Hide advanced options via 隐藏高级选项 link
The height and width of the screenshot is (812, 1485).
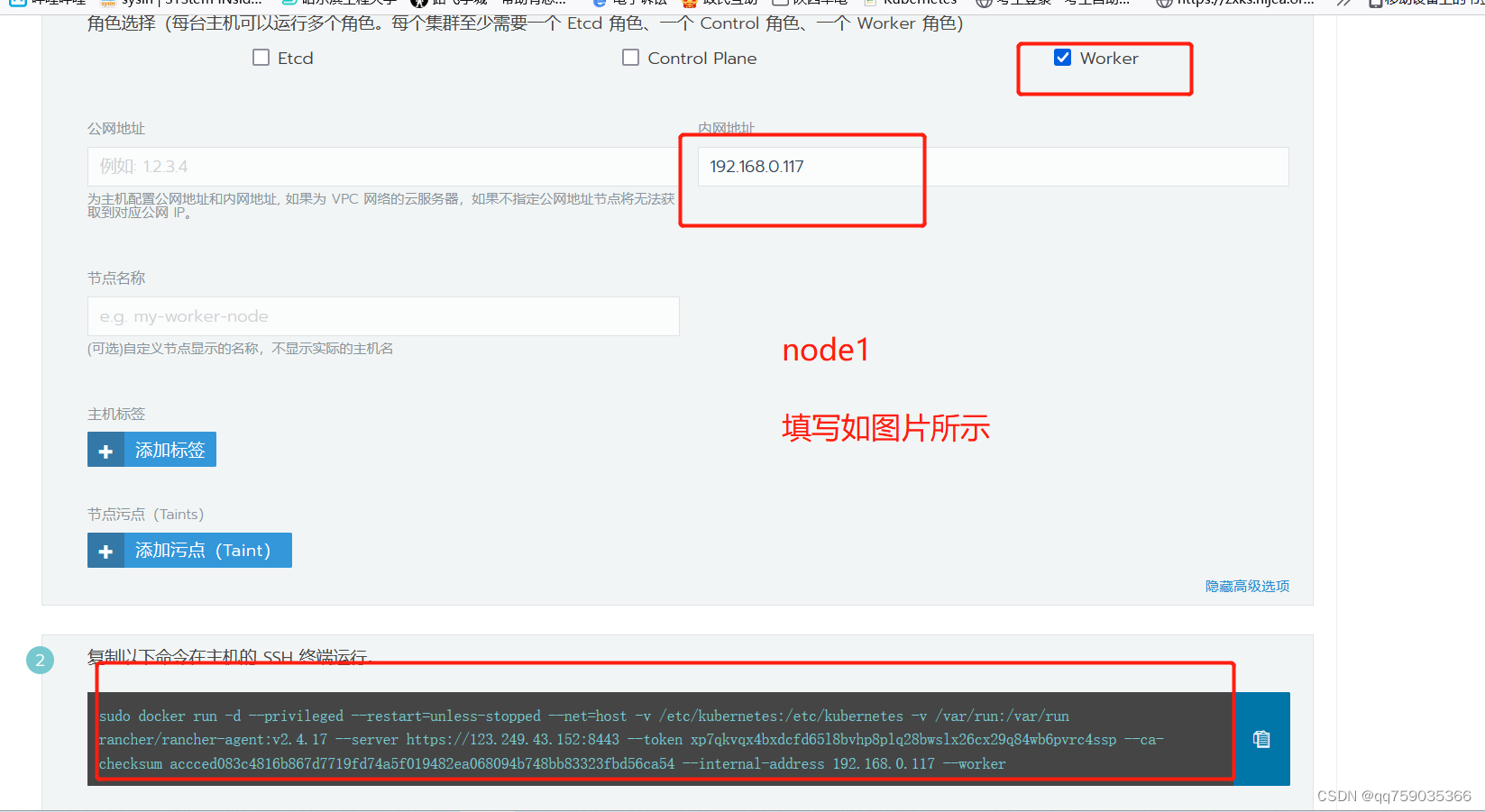(x=1247, y=586)
